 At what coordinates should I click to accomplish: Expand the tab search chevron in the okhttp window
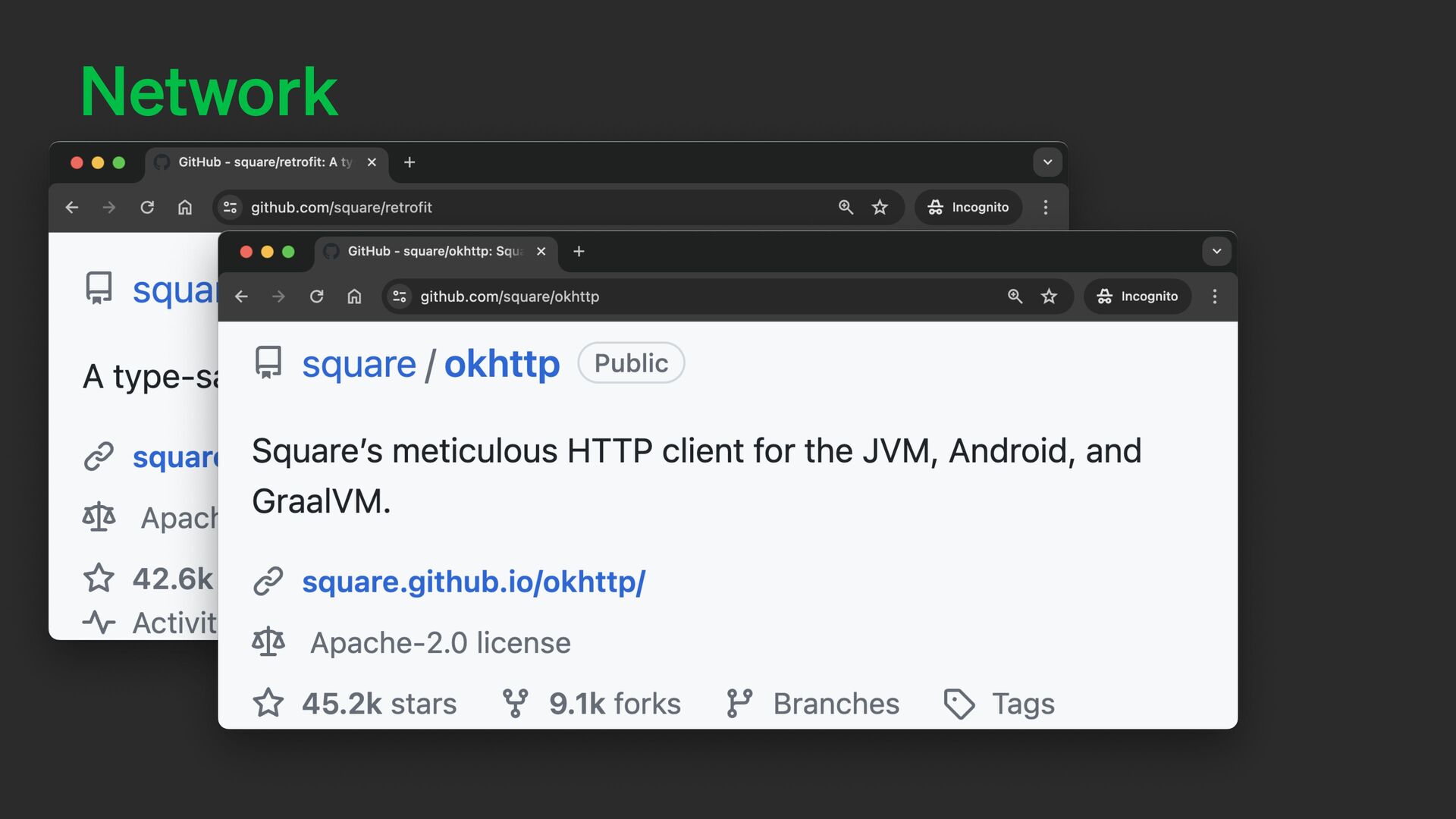[1216, 251]
